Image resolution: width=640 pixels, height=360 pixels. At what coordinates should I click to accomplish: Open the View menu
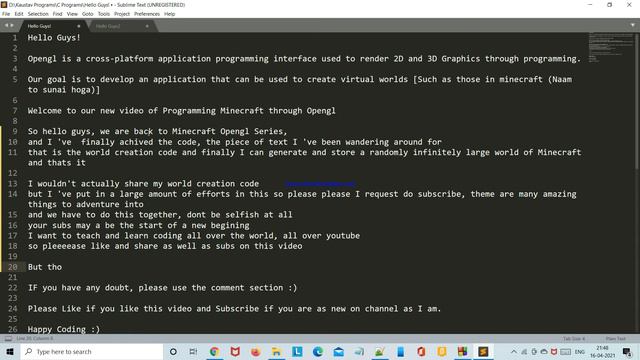coord(72,14)
